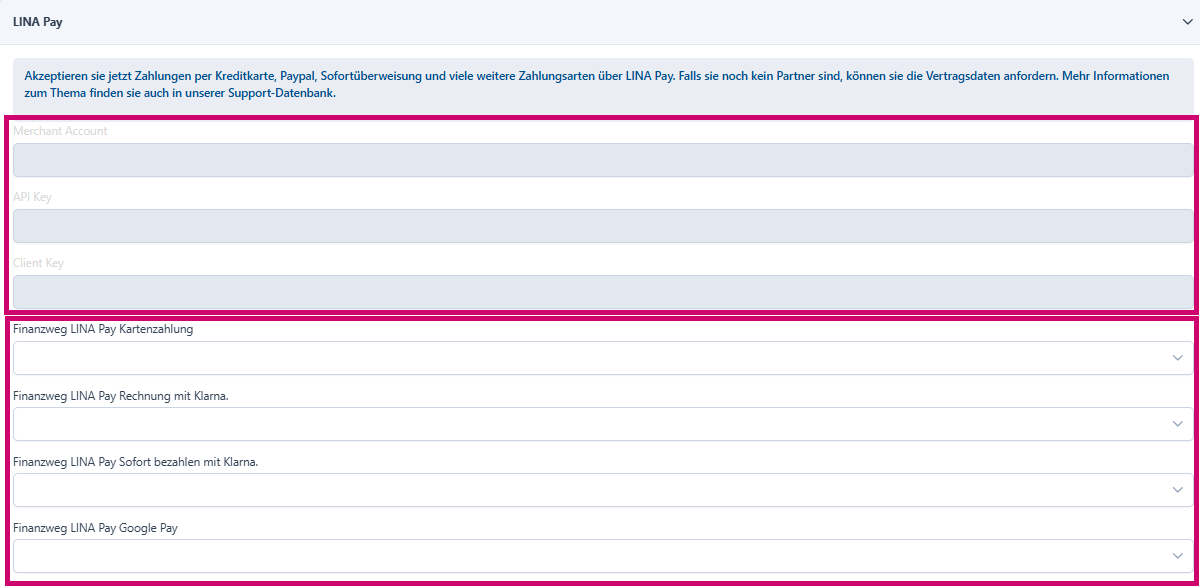Image resolution: width=1200 pixels, height=587 pixels.
Task: Open Finanzweg LINA Pay Kartenzahlung dropdown
Action: tap(603, 358)
